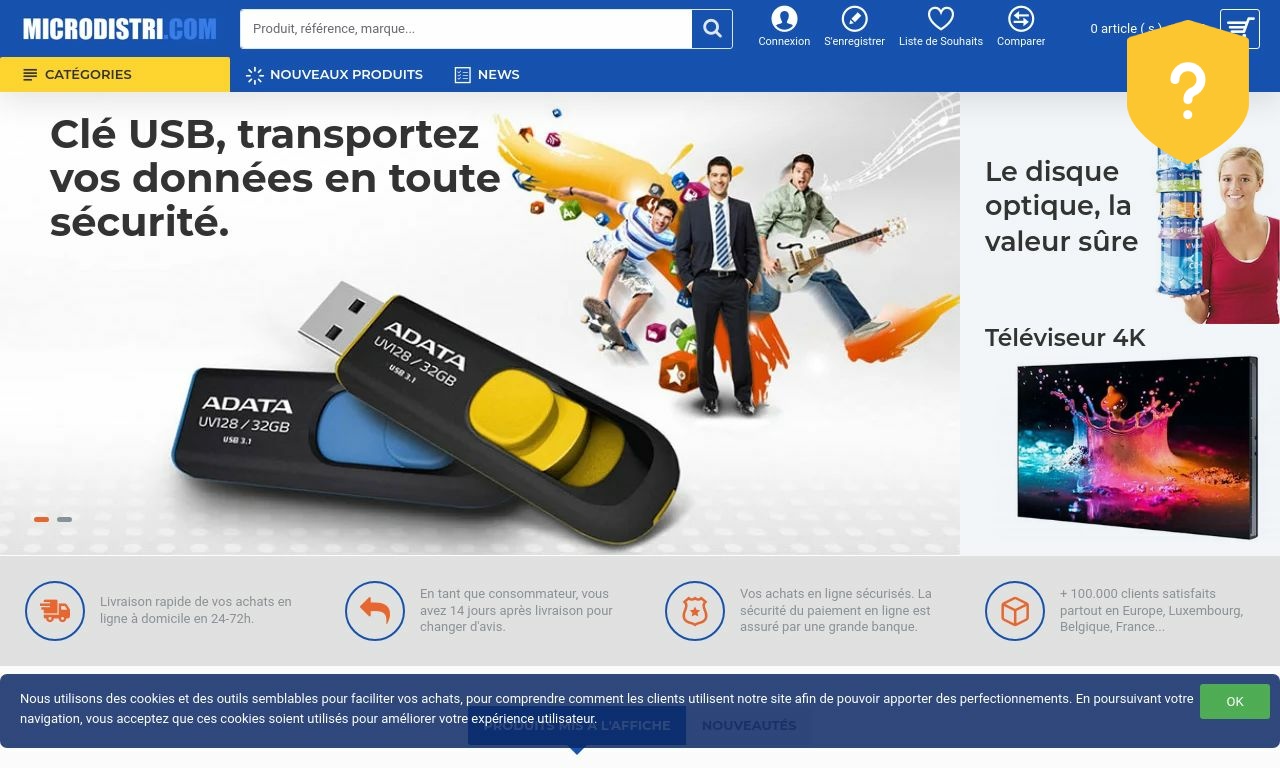Click the yellow question-mark shield badge
Screen dimensions: 1280x768
[1188, 91]
